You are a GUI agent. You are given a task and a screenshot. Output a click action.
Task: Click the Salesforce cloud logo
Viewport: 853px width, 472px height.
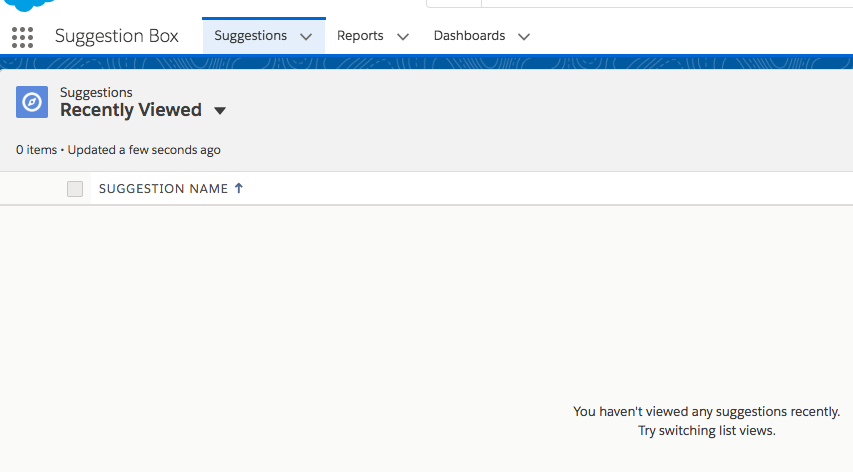(x=32, y=5)
